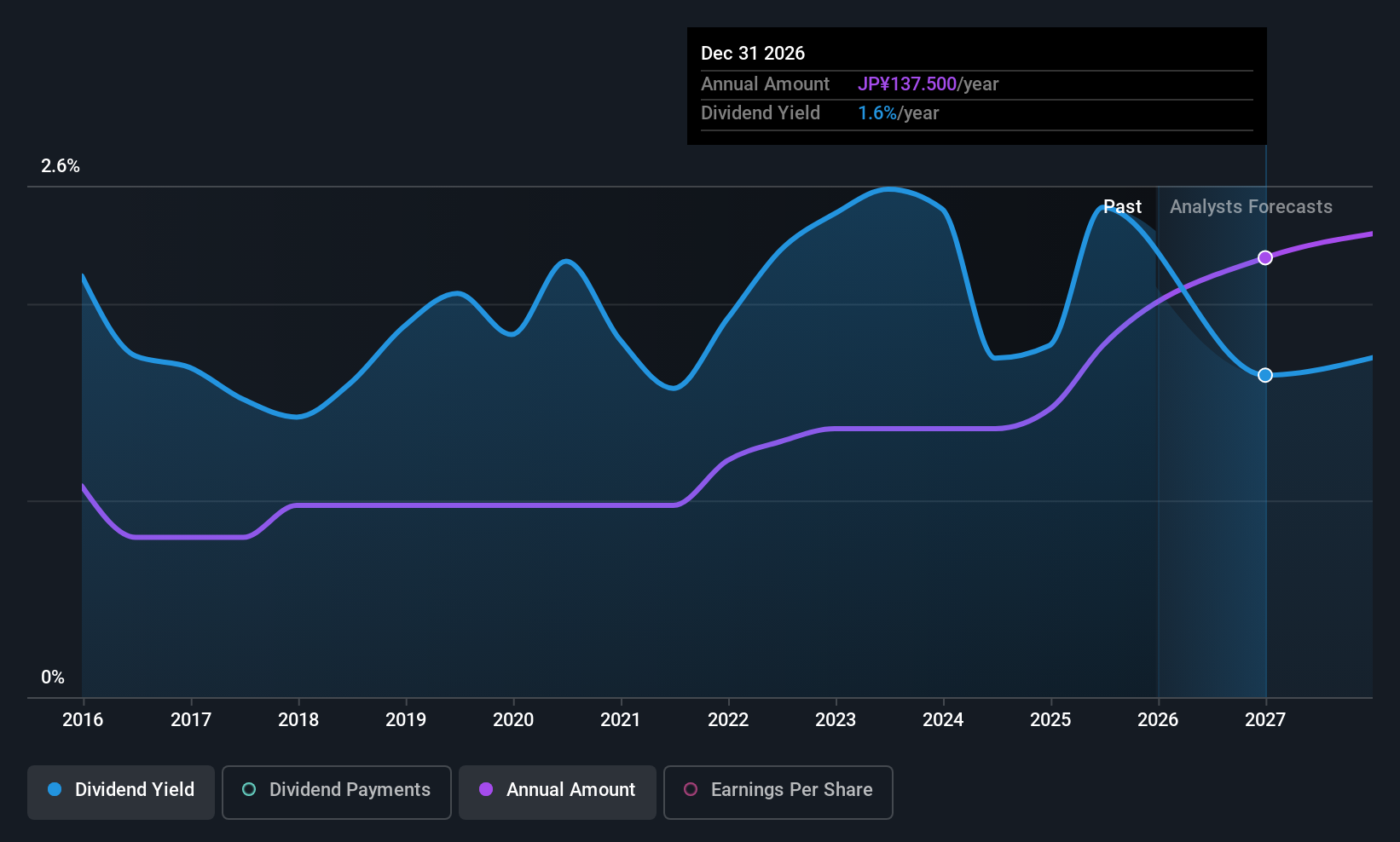The width and height of the screenshot is (1400, 842).
Task: Click the blue Dividend Yield data point marker
Action: click(1265, 375)
